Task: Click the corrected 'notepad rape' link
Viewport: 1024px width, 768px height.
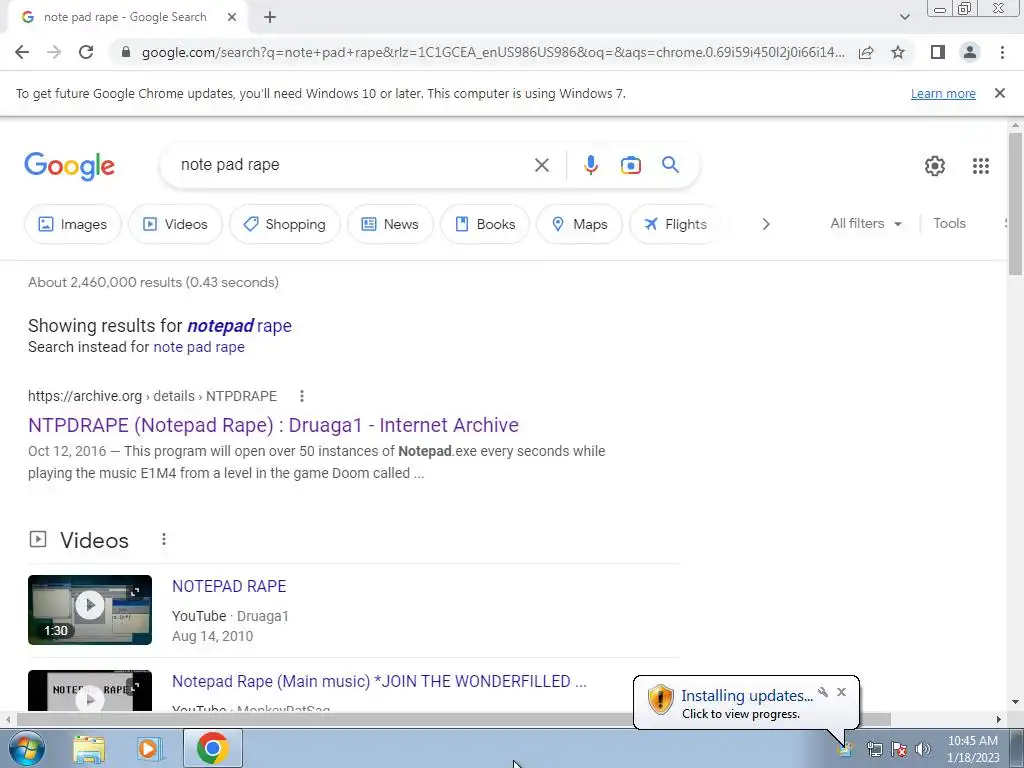Action: pyautogui.click(x=239, y=326)
